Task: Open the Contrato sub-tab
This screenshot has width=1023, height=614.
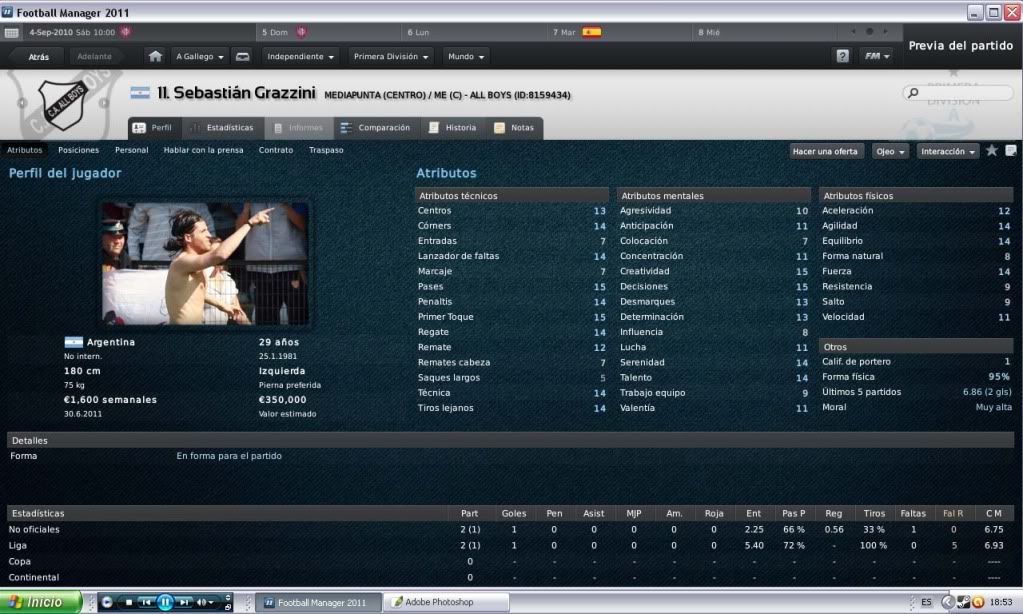Action: pos(276,150)
